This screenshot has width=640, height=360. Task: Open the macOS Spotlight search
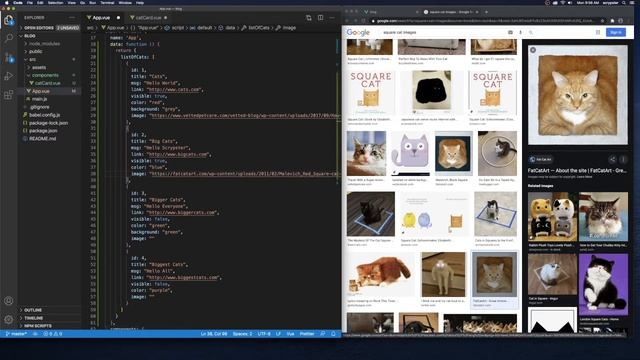(x=624, y=2)
